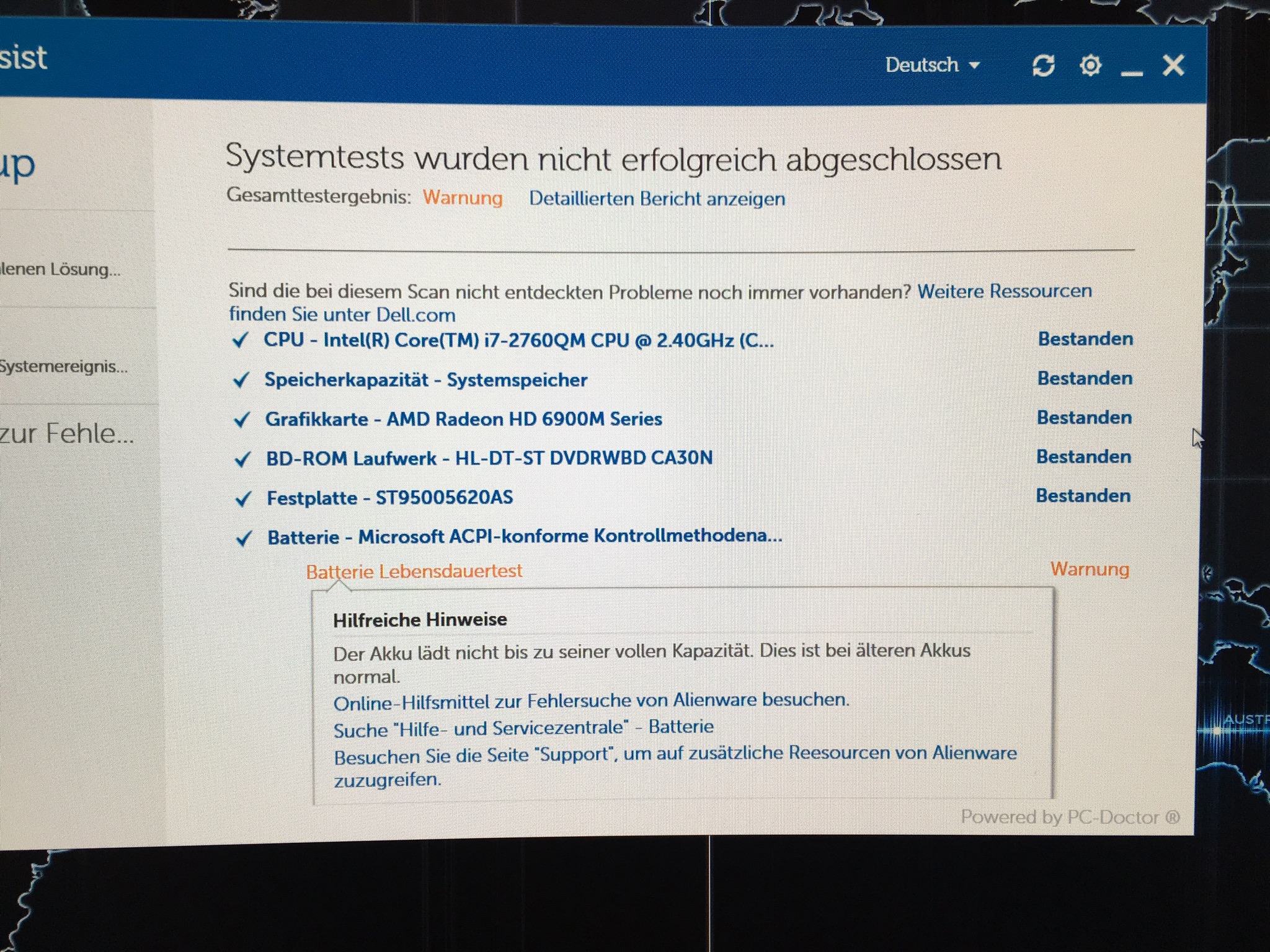Click the orange Warnung overall result
The height and width of the screenshot is (952, 1270).
pos(463,198)
